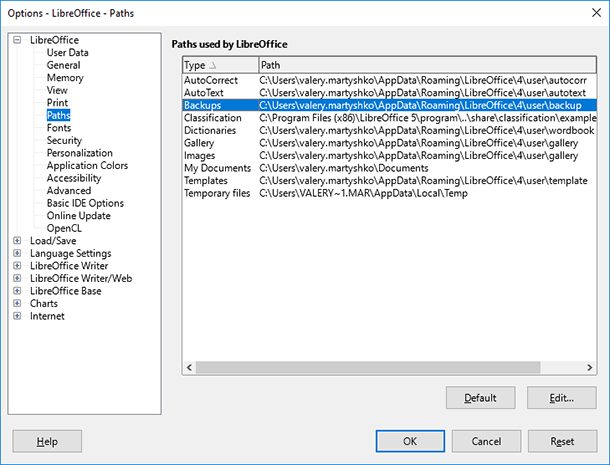Open the Edit... path dialog

pyautogui.click(x=562, y=398)
